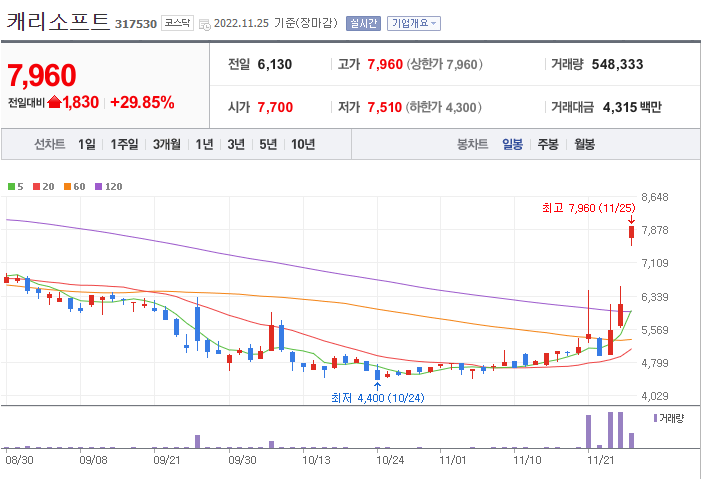Click the purple 120-day moving average swatch
Image resolution: width=701 pixels, height=479 pixels.
click(98, 187)
